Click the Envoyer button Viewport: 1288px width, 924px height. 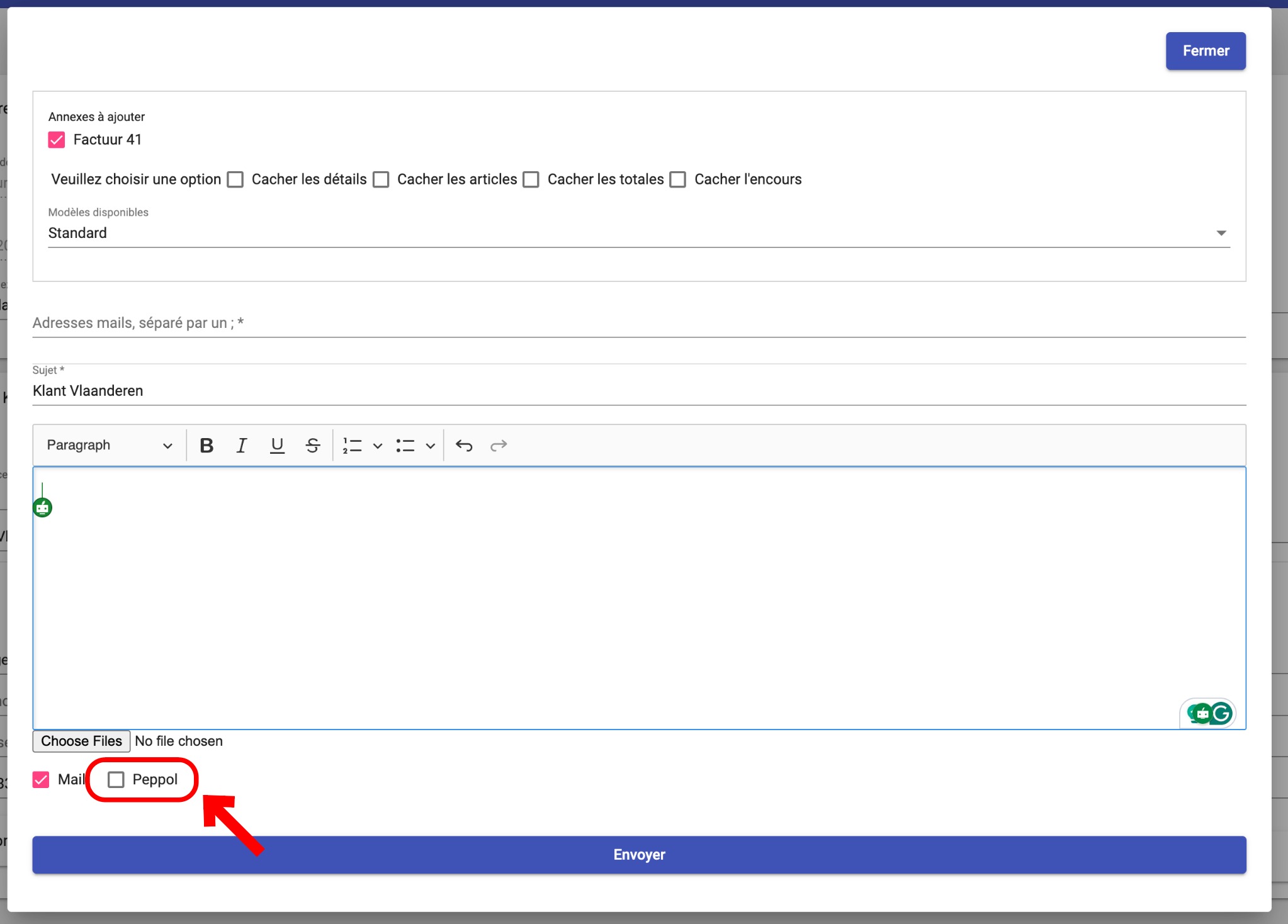tap(638, 855)
